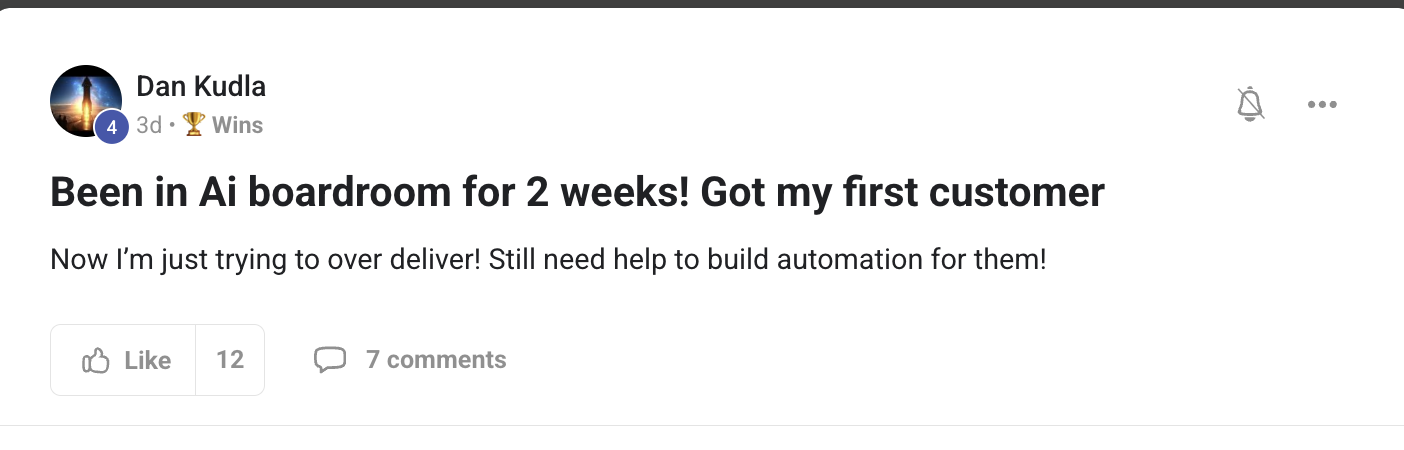Open the Wins category label
The width and height of the screenshot is (1404, 450).
coord(238,125)
